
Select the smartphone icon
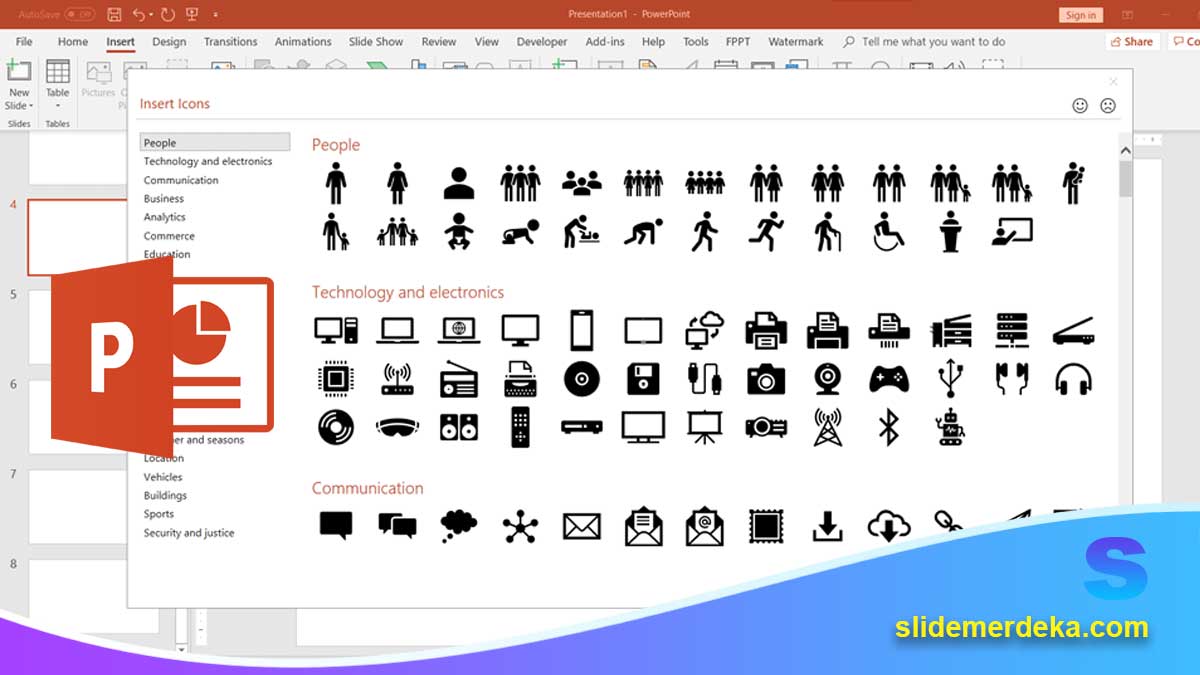582,329
